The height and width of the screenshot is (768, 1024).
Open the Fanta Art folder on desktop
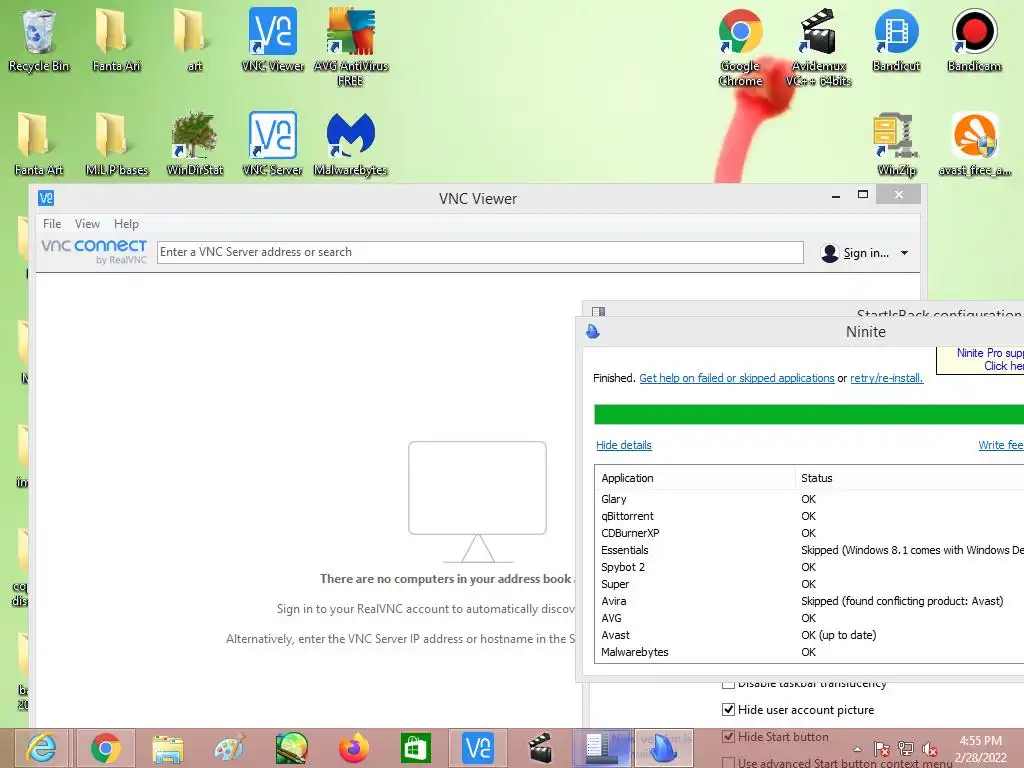[39, 144]
